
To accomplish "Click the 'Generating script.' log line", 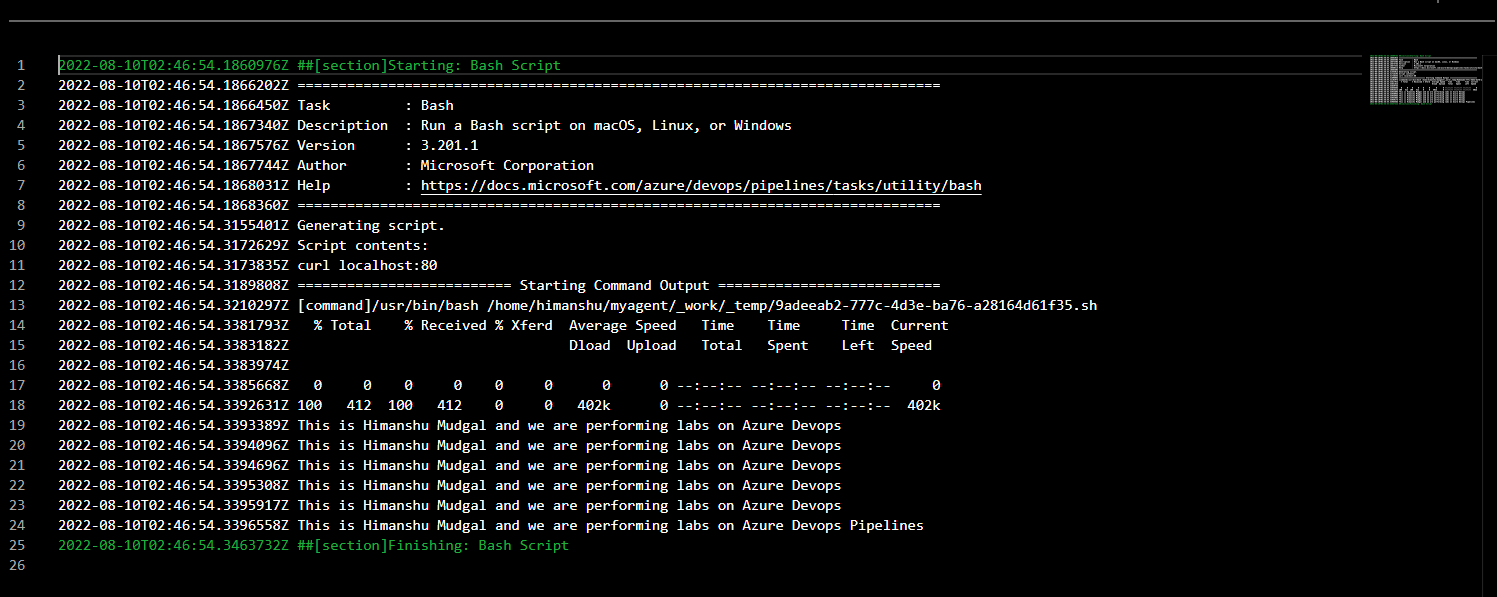I will 251,225.
